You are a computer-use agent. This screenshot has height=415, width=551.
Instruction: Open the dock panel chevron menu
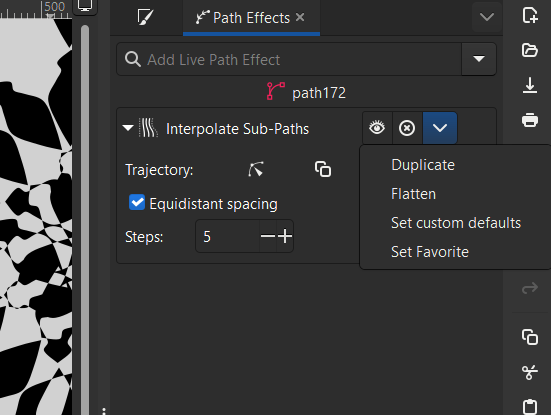click(x=487, y=17)
